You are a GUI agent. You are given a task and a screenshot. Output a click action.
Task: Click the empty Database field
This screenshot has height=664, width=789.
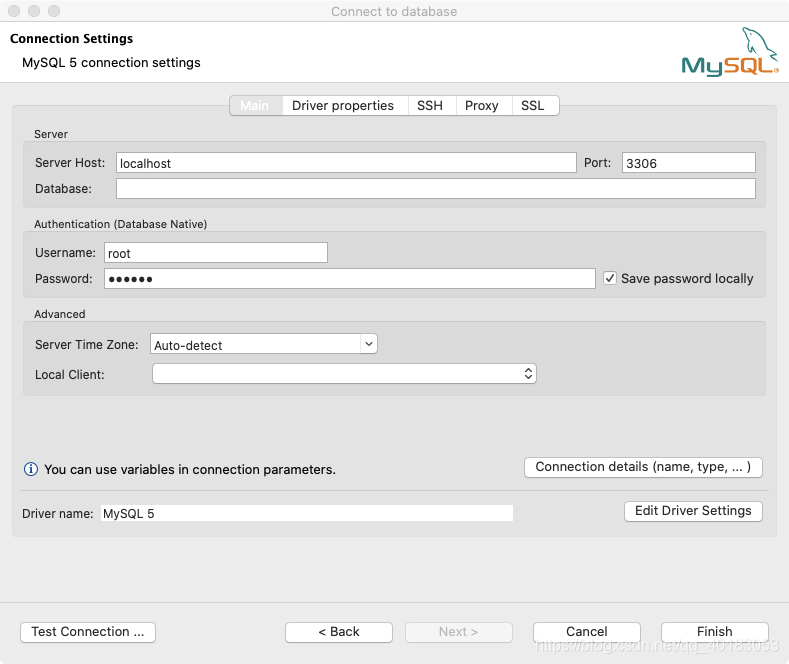pyautogui.click(x=436, y=189)
